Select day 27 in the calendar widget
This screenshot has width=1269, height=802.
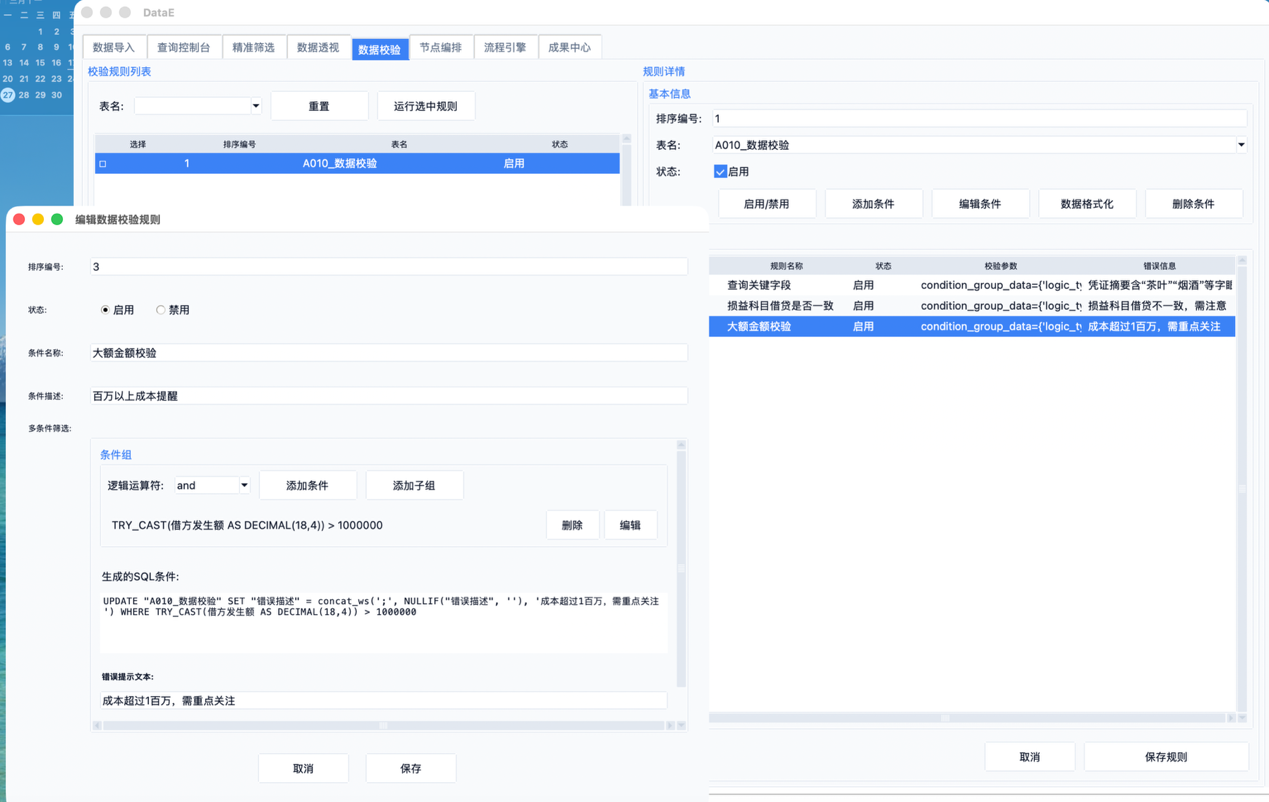click(x=7, y=95)
